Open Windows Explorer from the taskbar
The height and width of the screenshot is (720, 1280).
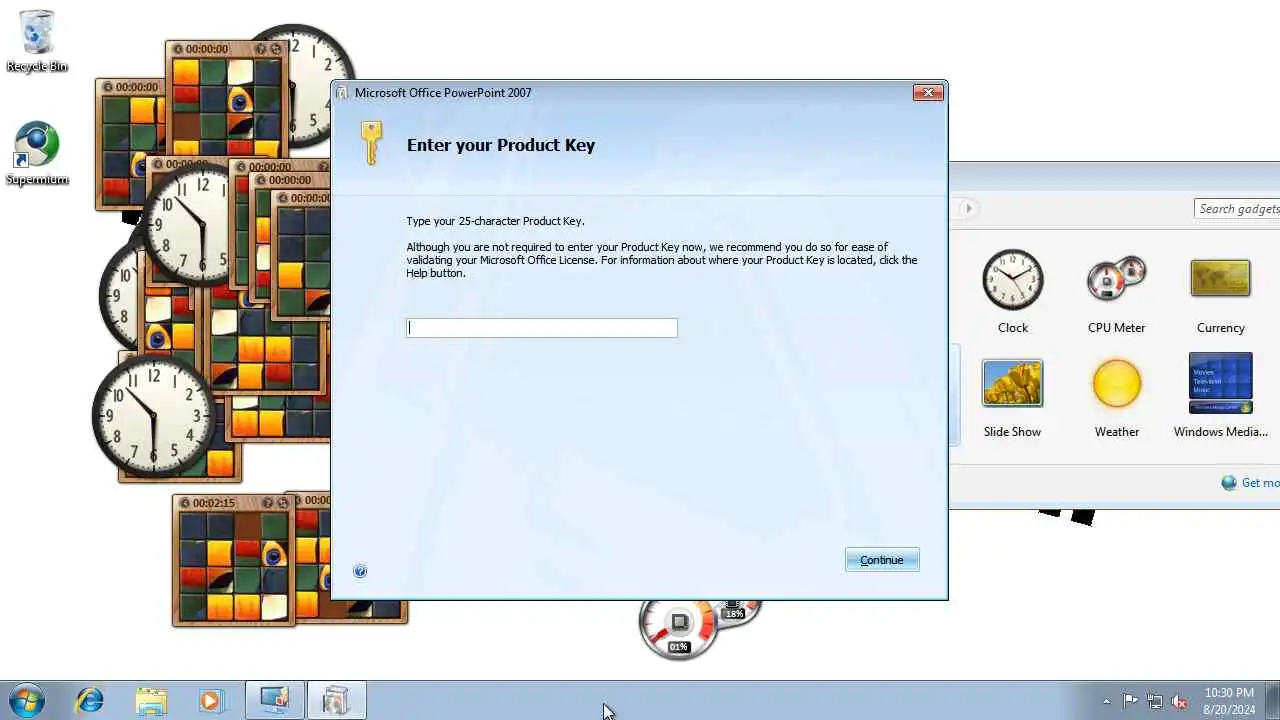152,700
